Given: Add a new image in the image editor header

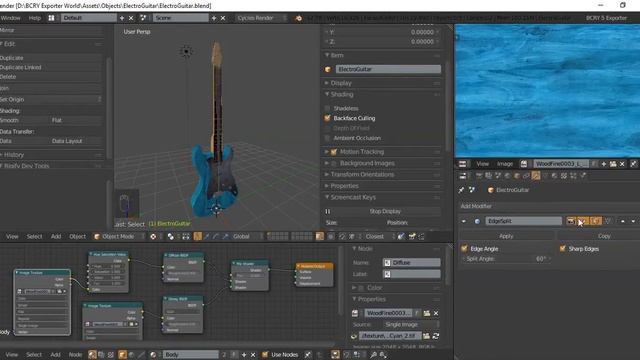Looking at the screenshot, I should [604, 164].
